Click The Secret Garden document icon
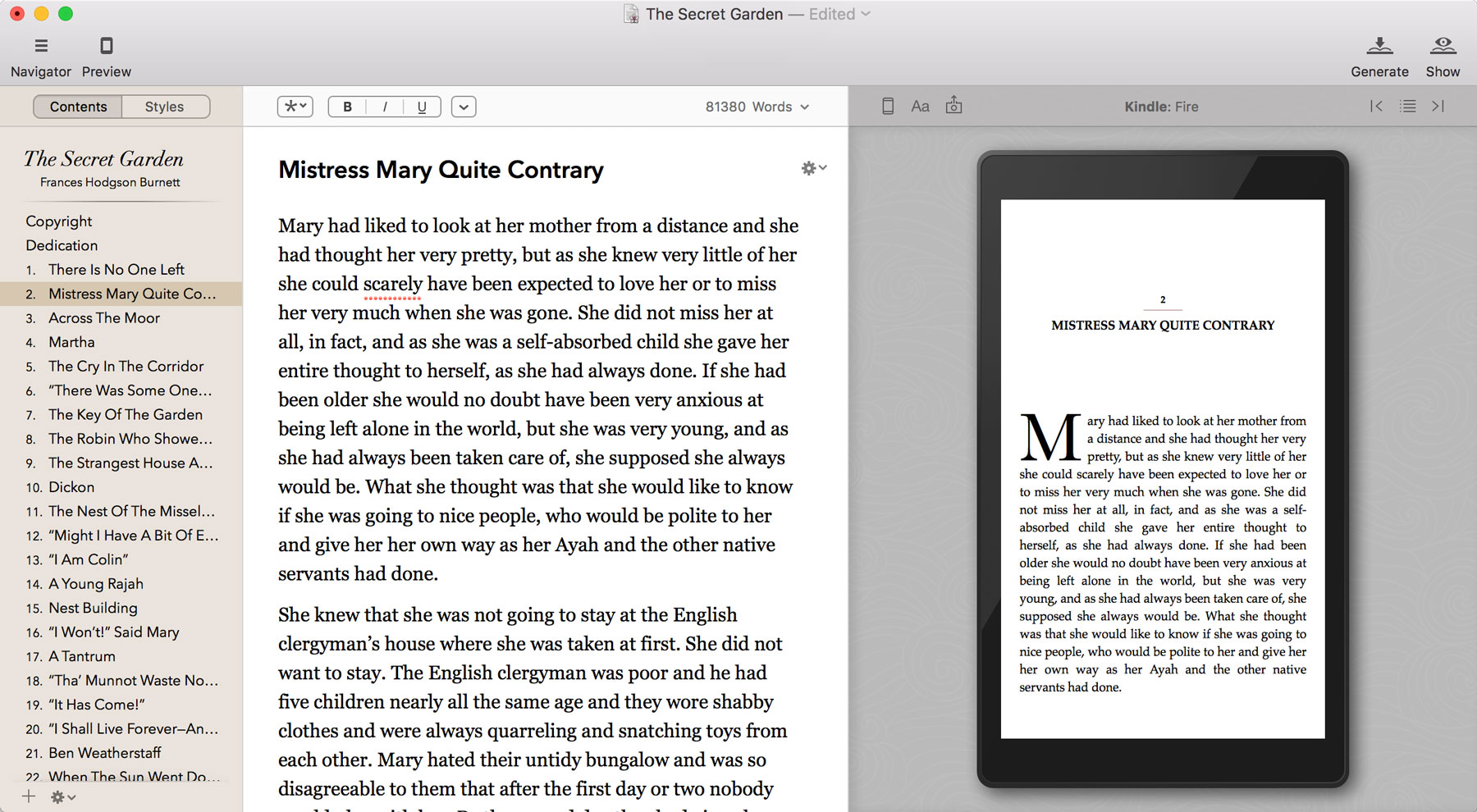The height and width of the screenshot is (812, 1477). [x=631, y=14]
